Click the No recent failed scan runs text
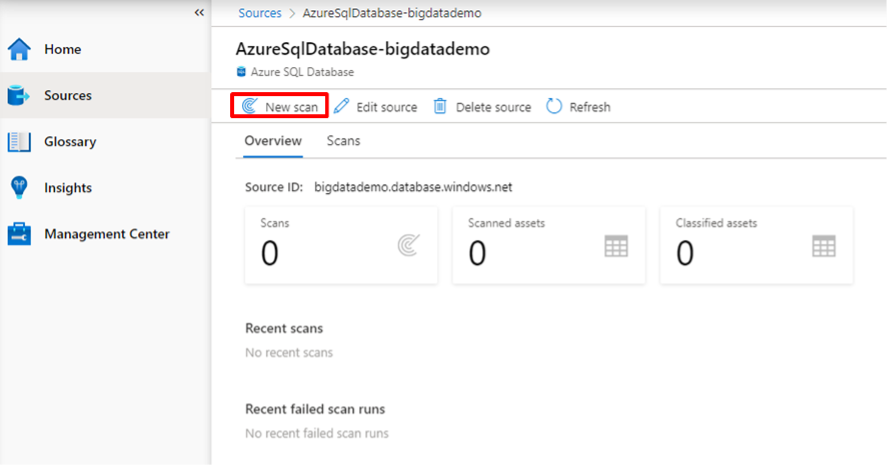This screenshot has width=889, height=466. click(317, 433)
